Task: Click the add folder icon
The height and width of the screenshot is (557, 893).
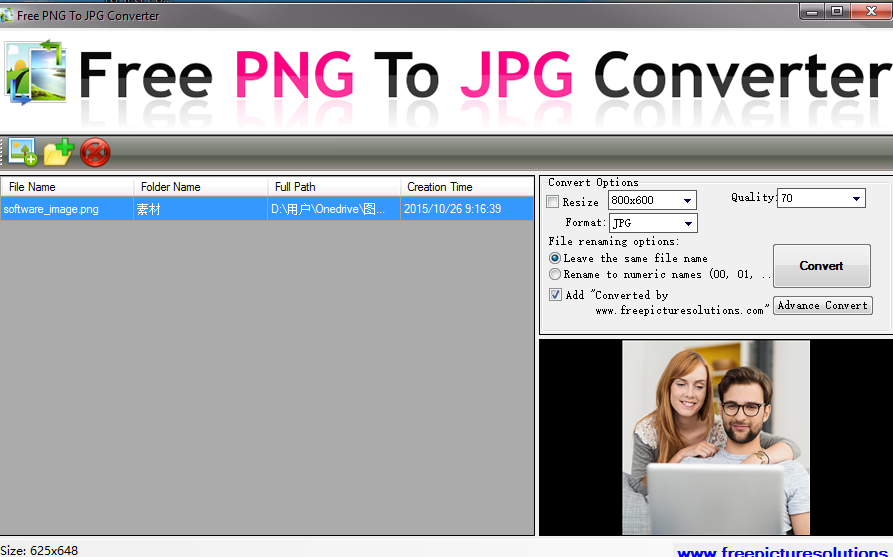Action: [x=59, y=152]
